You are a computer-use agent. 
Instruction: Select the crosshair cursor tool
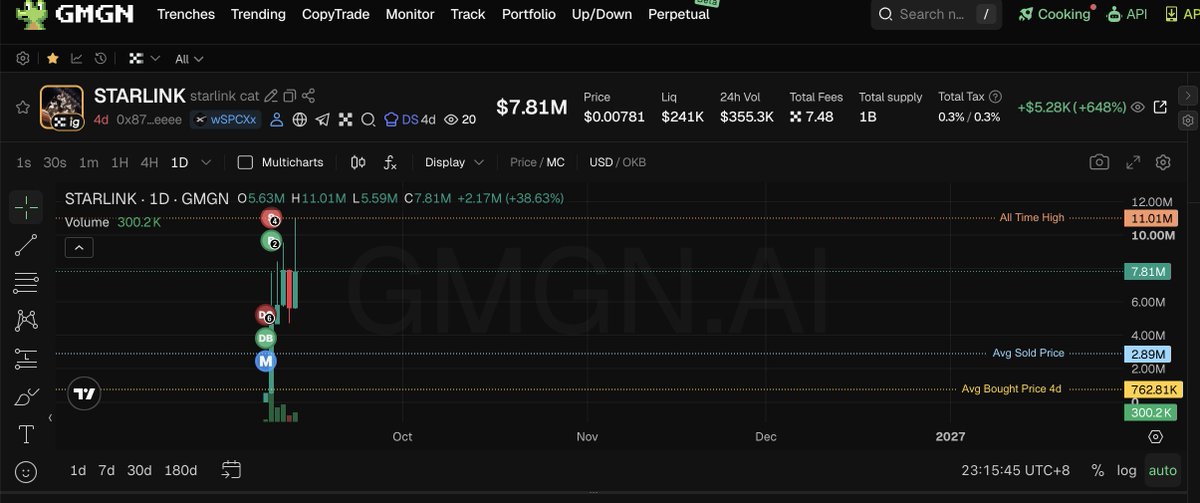click(27, 207)
